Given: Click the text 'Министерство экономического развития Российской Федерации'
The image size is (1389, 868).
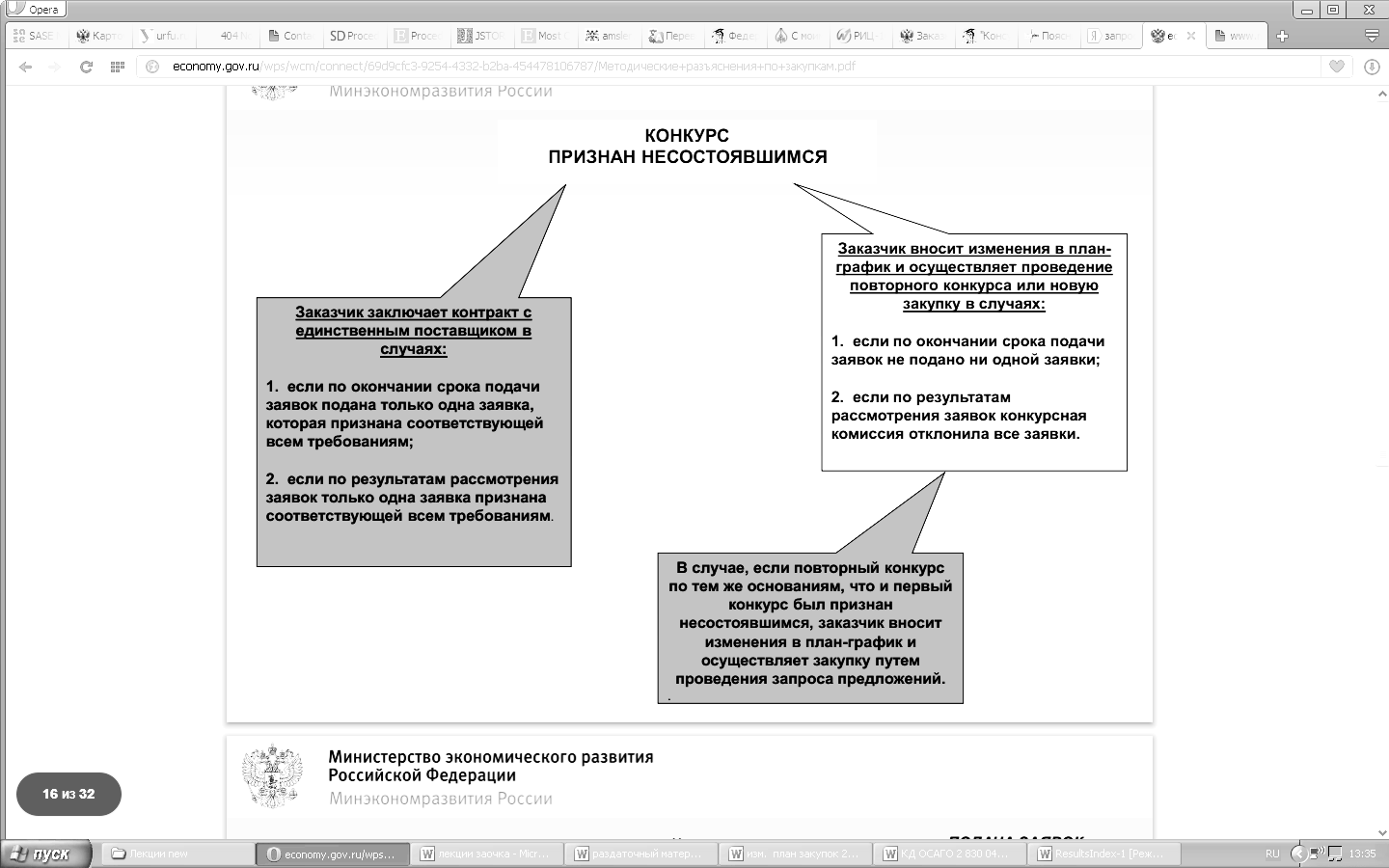Looking at the screenshot, I should coord(491,767).
